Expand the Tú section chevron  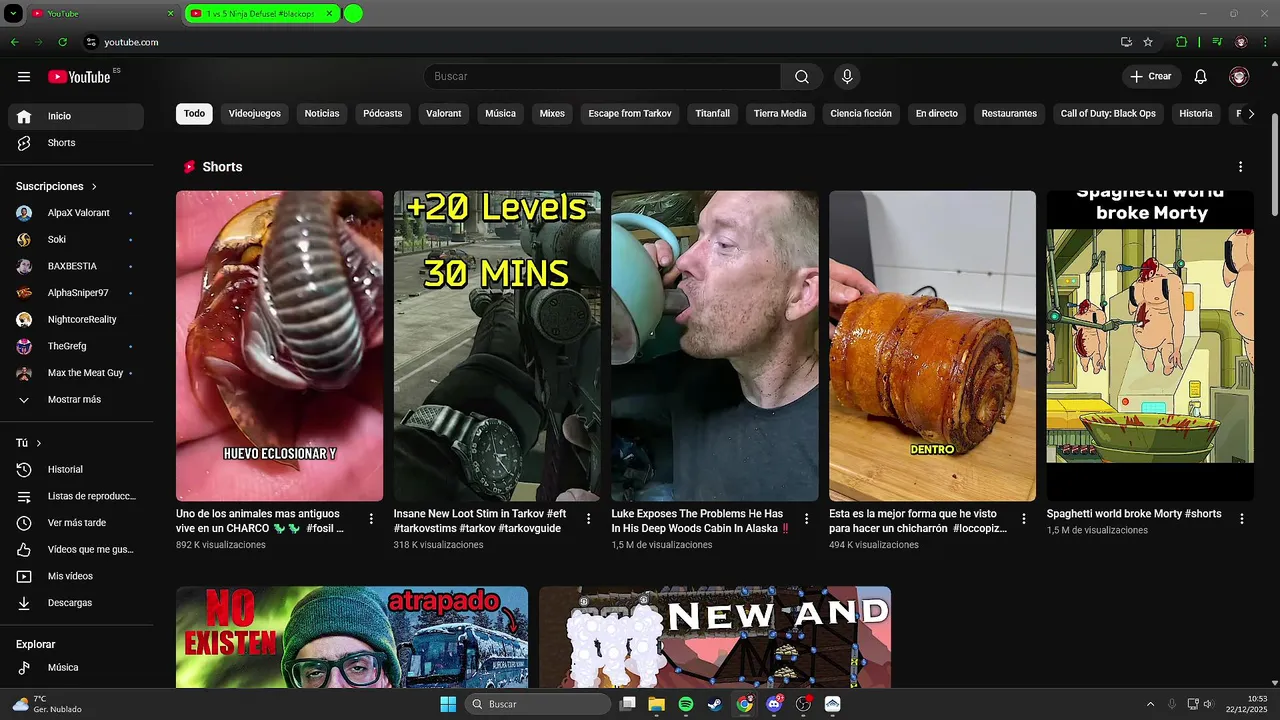pos(39,443)
